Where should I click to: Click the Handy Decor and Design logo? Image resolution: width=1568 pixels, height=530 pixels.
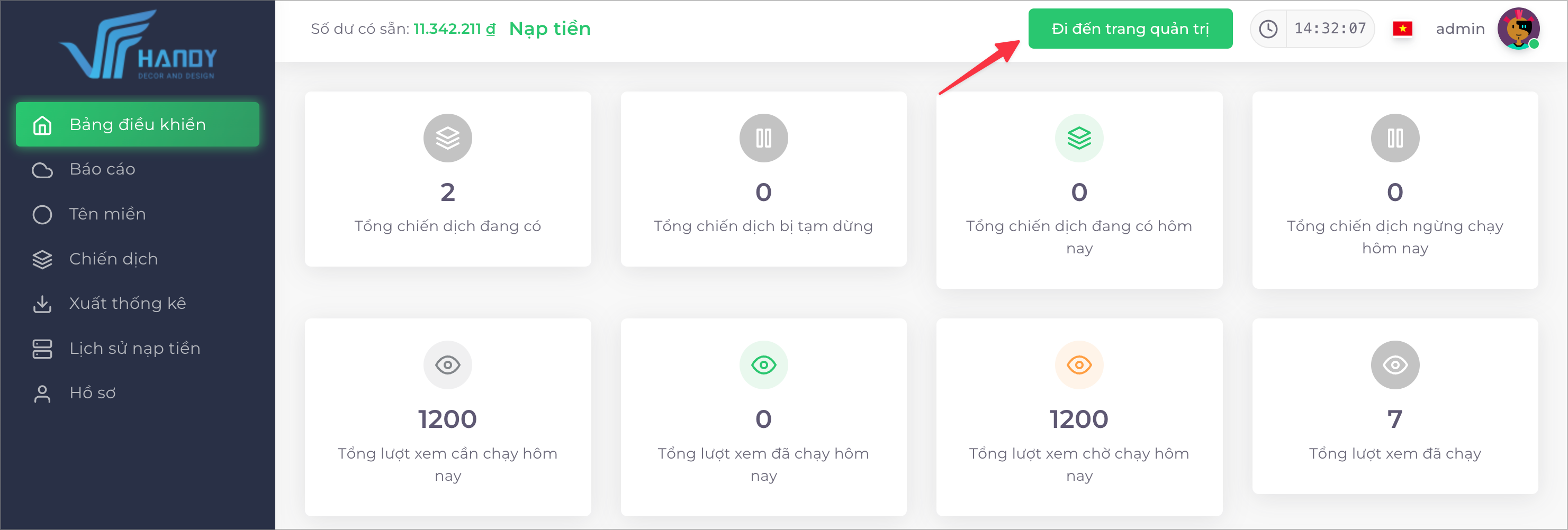pos(138,45)
